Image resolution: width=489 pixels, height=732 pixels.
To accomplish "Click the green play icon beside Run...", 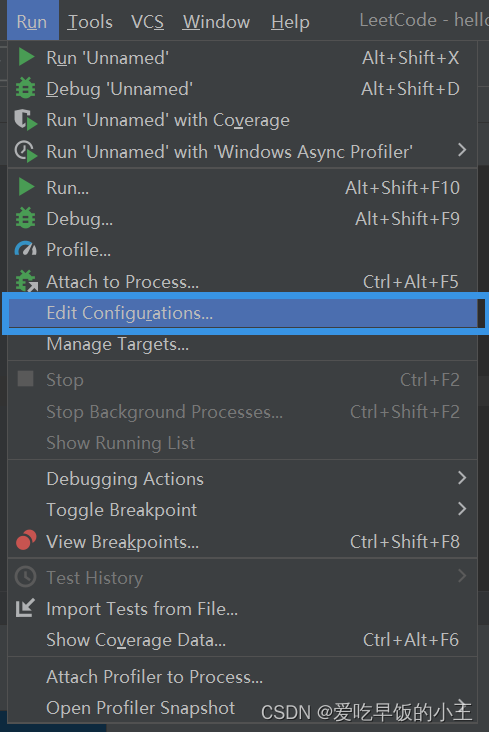I will pos(26,187).
